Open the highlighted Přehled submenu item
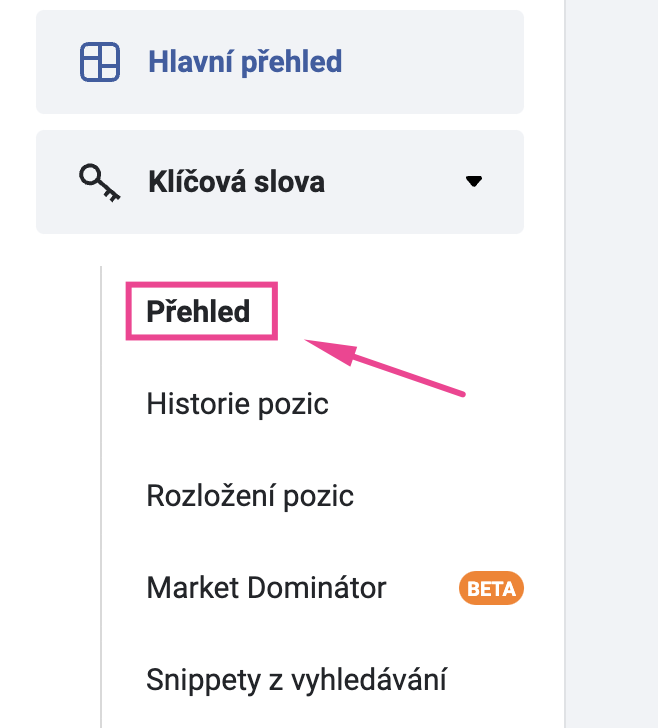This screenshot has height=728, width=658. coord(198,311)
